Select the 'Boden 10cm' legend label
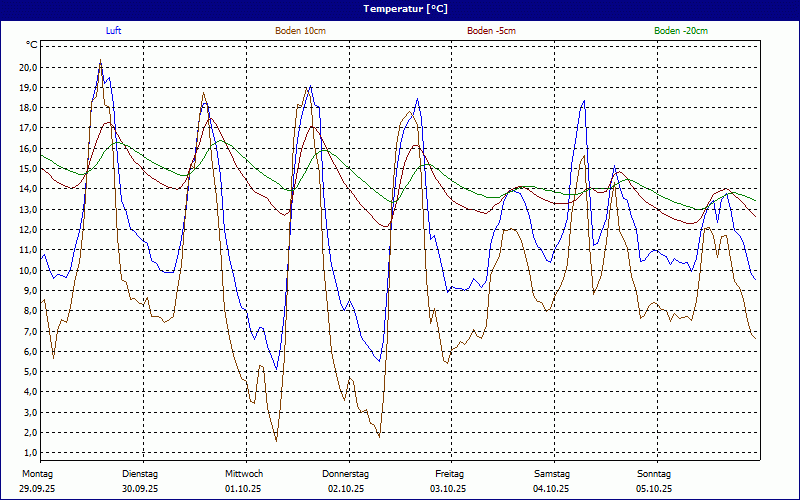This screenshot has height=500, width=800. [x=301, y=31]
